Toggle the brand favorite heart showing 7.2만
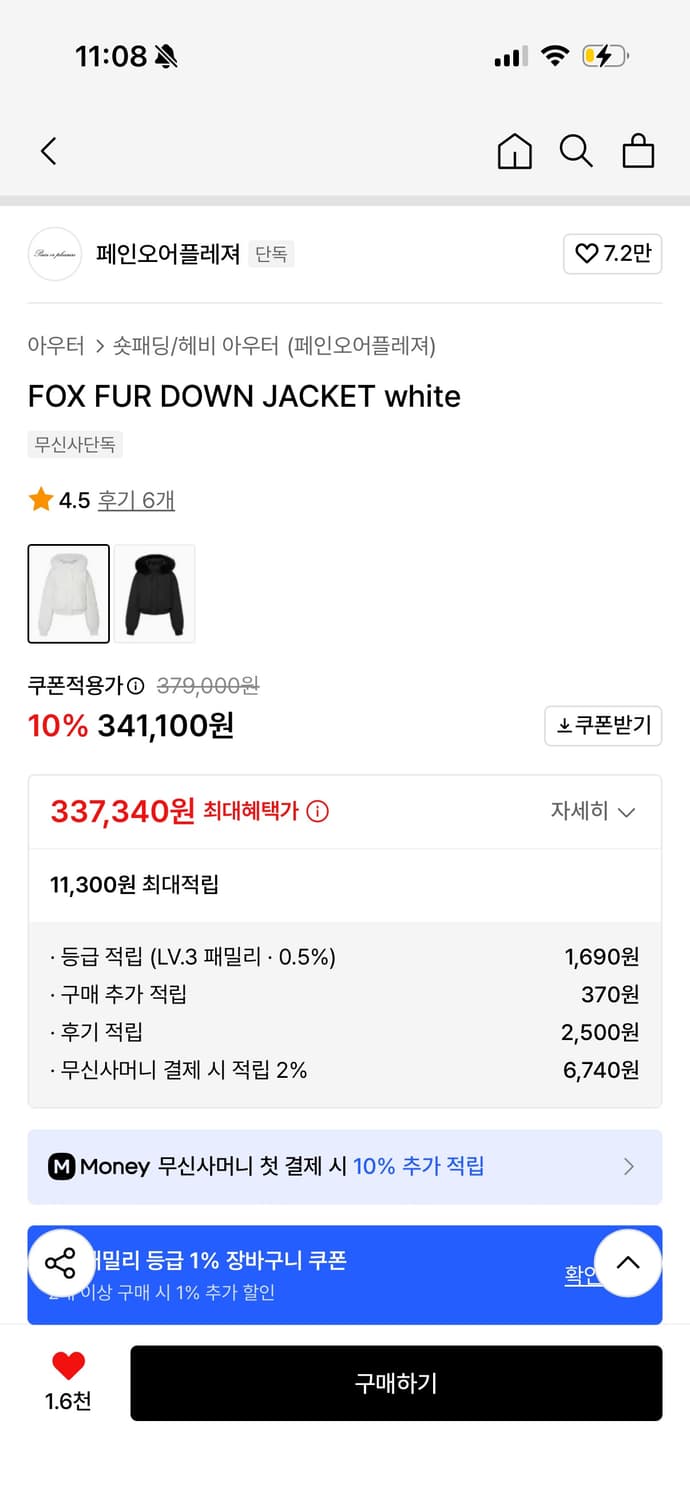The width and height of the screenshot is (690, 1500). tap(613, 255)
